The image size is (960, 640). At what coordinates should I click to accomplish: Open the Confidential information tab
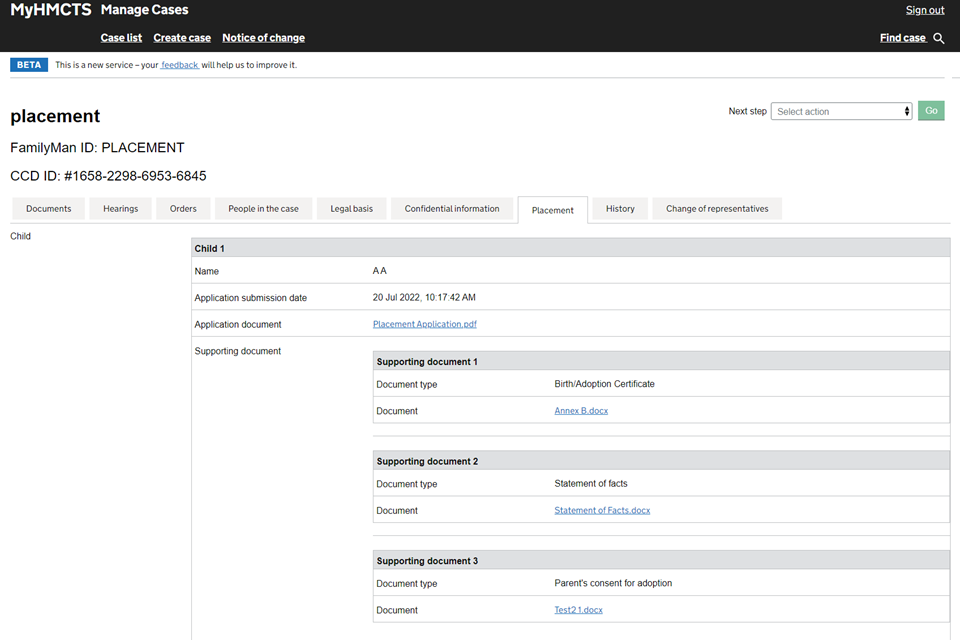(x=452, y=209)
